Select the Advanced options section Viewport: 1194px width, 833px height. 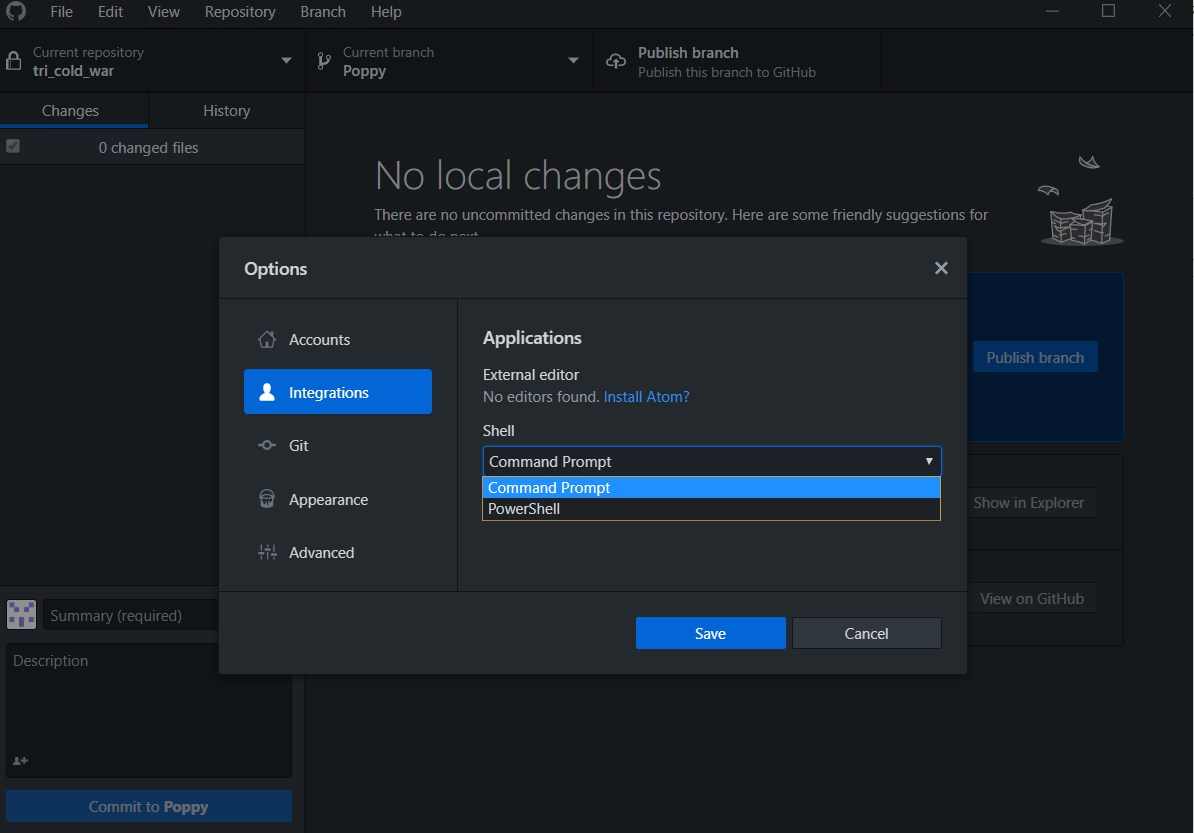point(337,553)
